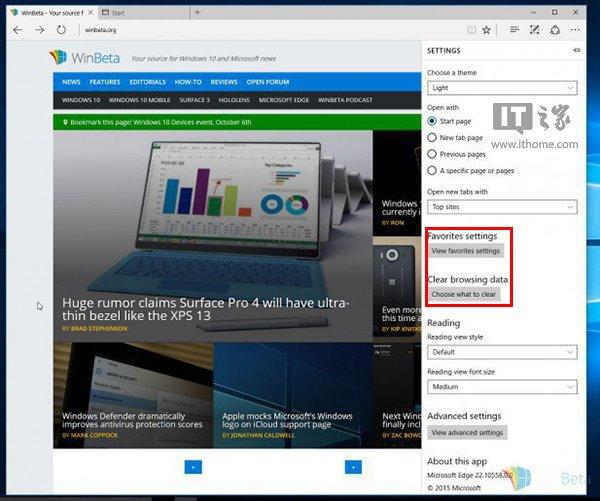Select Start page radio option
600x501 pixels.
432,121
